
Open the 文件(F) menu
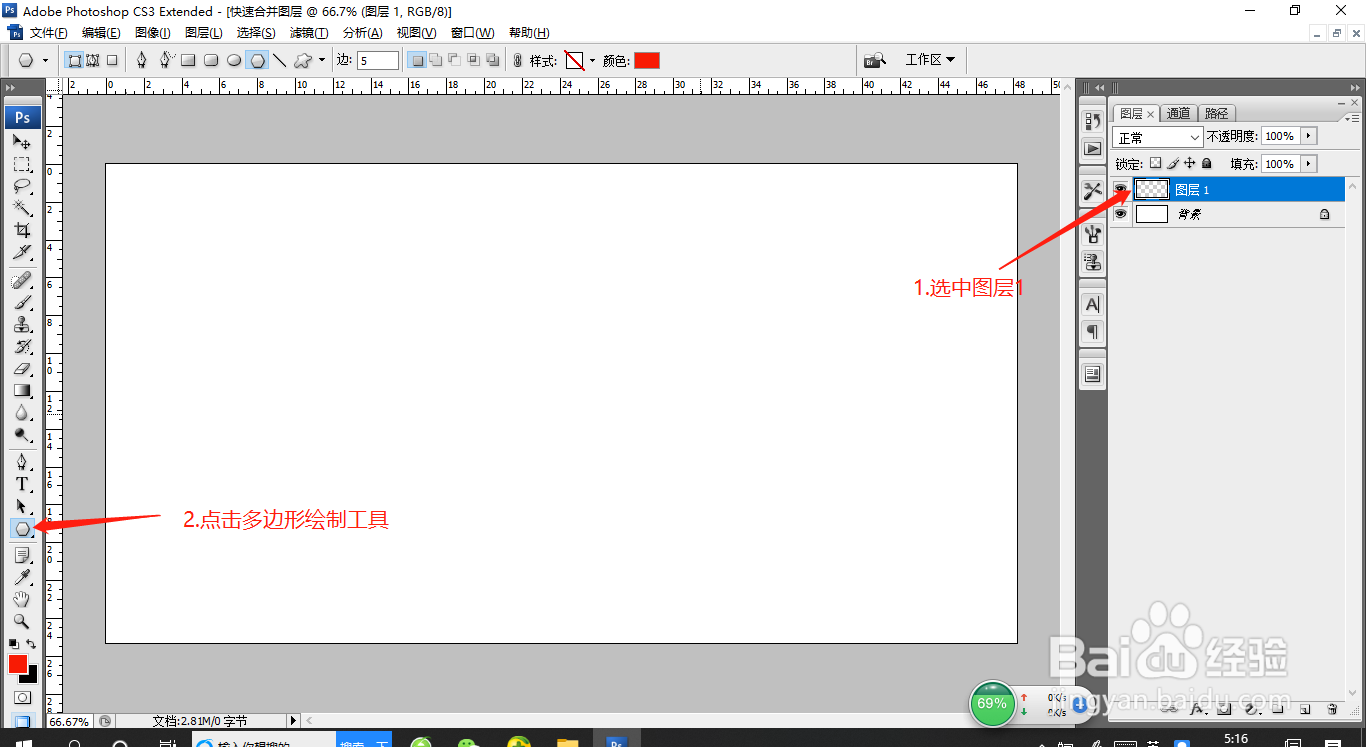(x=49, y=33)
